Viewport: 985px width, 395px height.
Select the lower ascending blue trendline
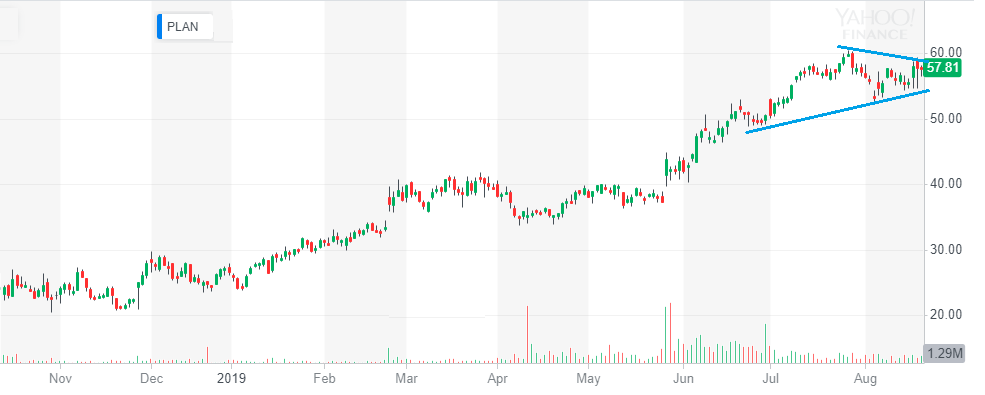(837, 112)
